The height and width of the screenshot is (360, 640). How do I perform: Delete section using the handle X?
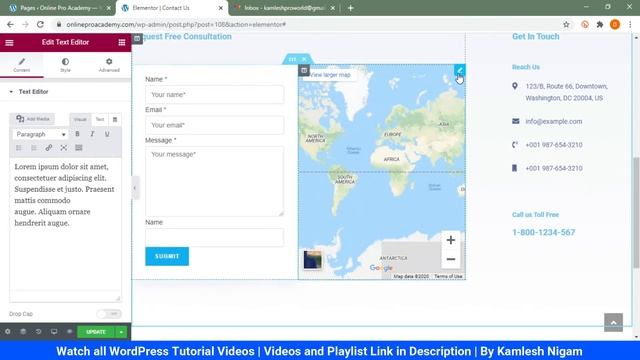coord(304,59)
